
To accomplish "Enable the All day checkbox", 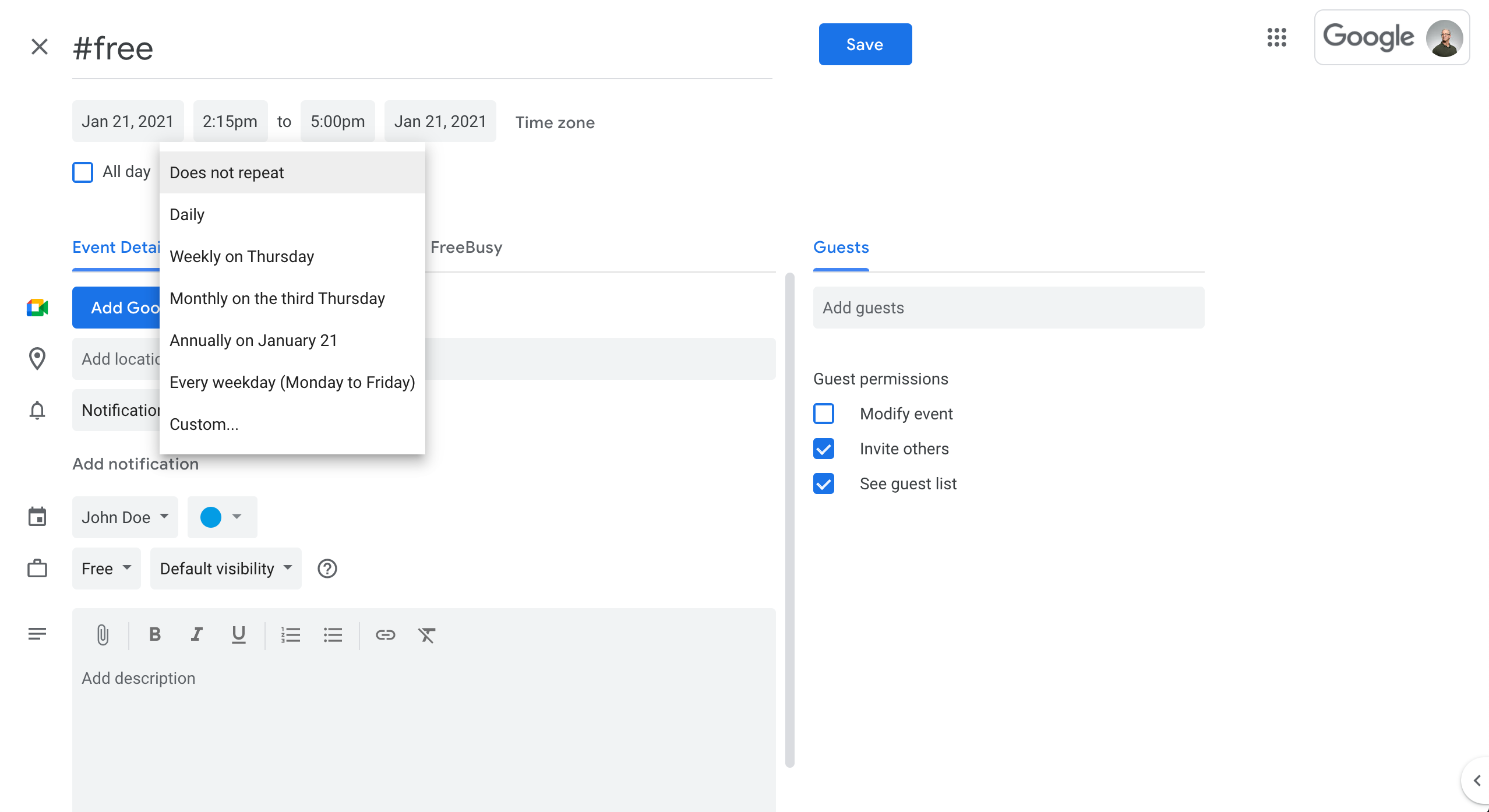I will click(83, 172).
